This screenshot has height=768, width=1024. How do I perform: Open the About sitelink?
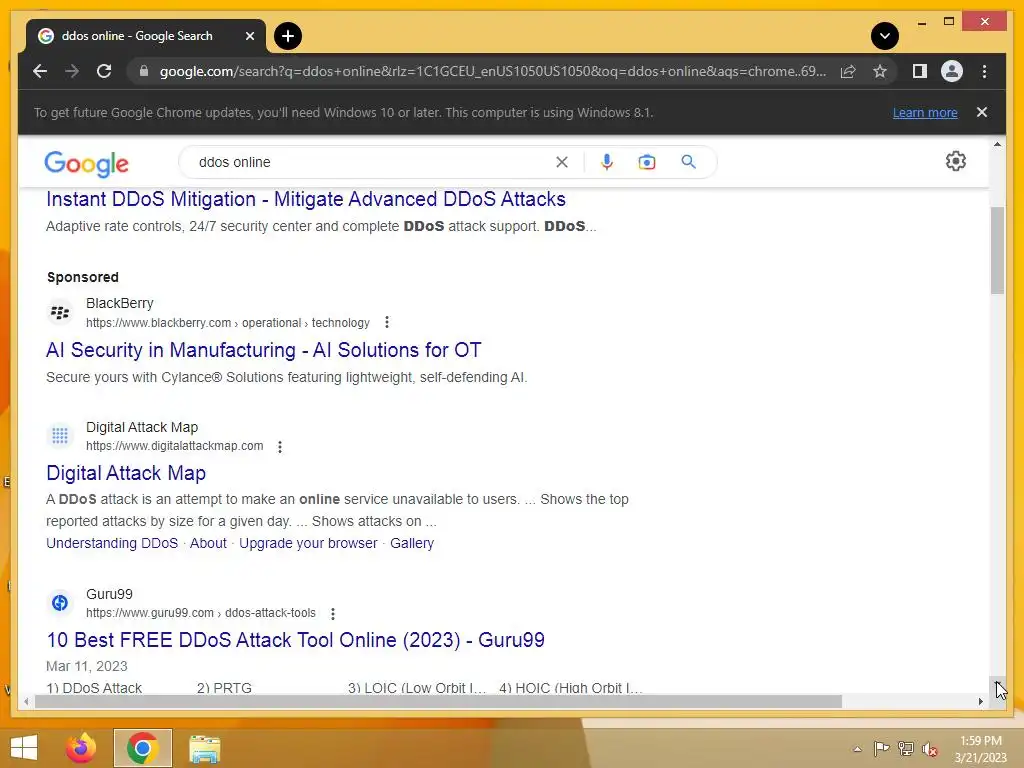(x=208, y=543)
